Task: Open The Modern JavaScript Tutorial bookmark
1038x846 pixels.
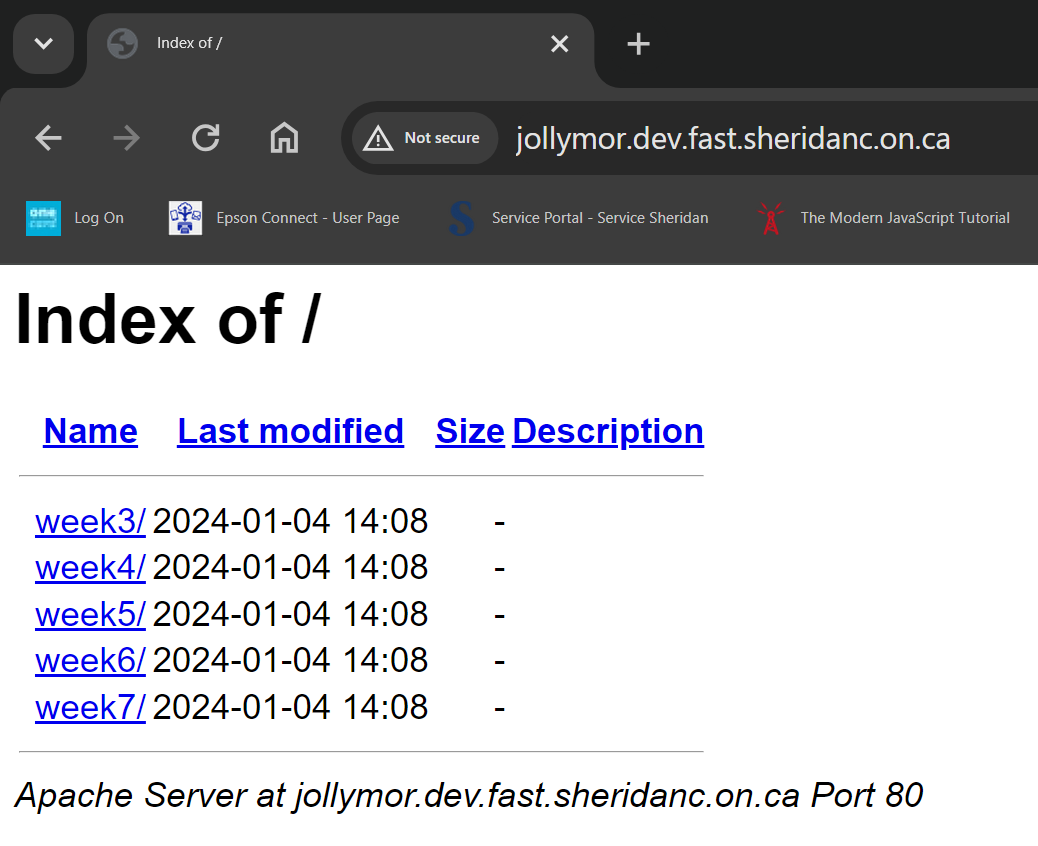Action: pyautogui.click(x=884, y=218)
